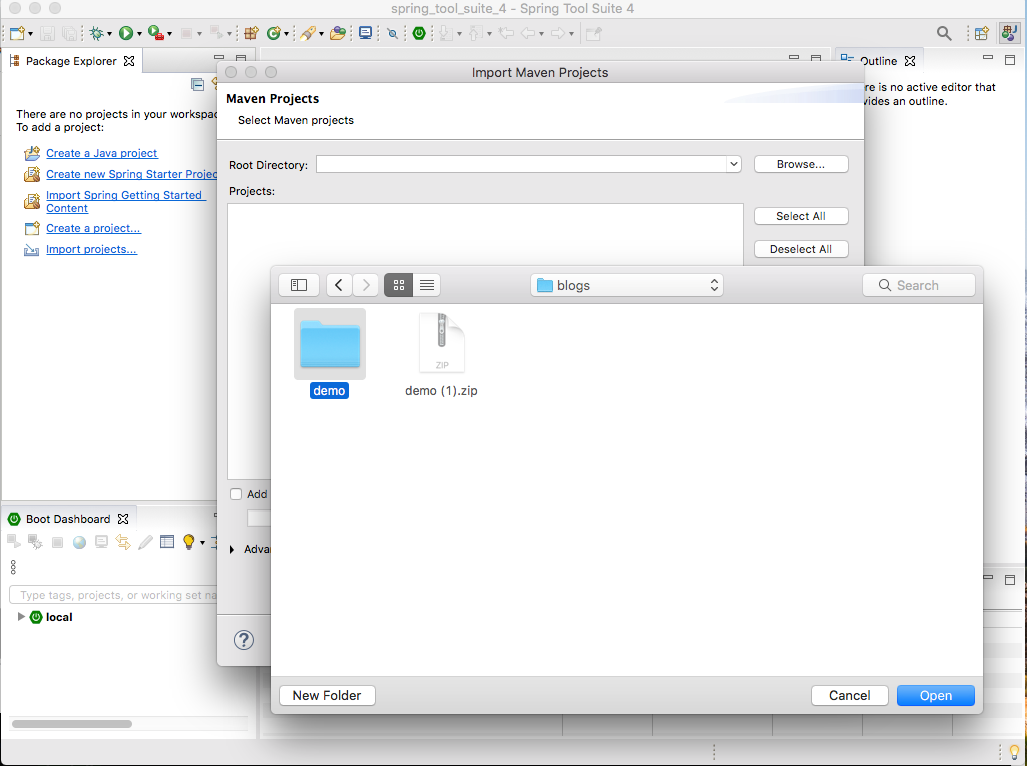Click the Java perspective icon at top right
The width and height of the screenshot is (1027, 766).
(x=1009, y=33)
